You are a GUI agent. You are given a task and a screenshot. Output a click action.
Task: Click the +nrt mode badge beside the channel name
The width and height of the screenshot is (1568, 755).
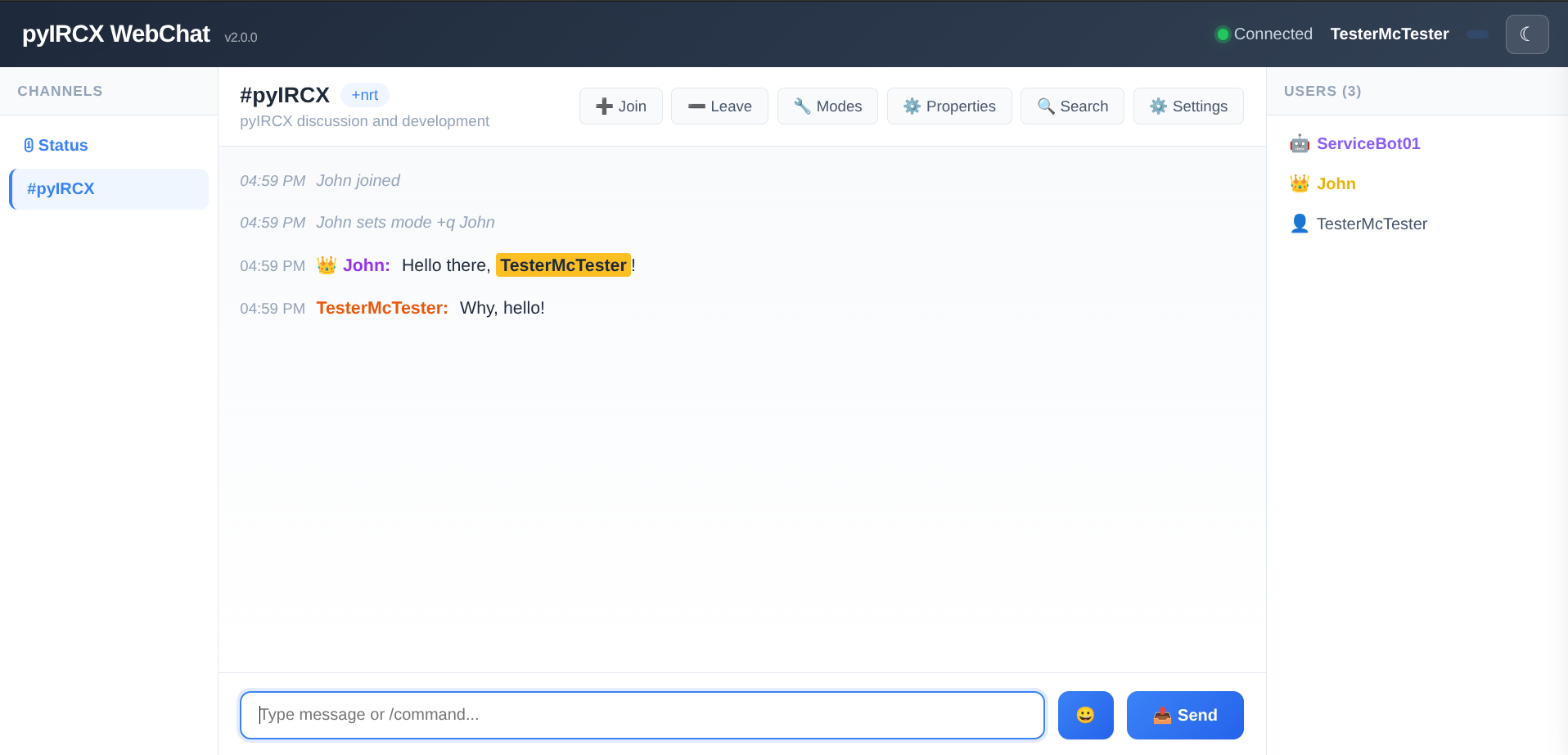tap(364, 94)
